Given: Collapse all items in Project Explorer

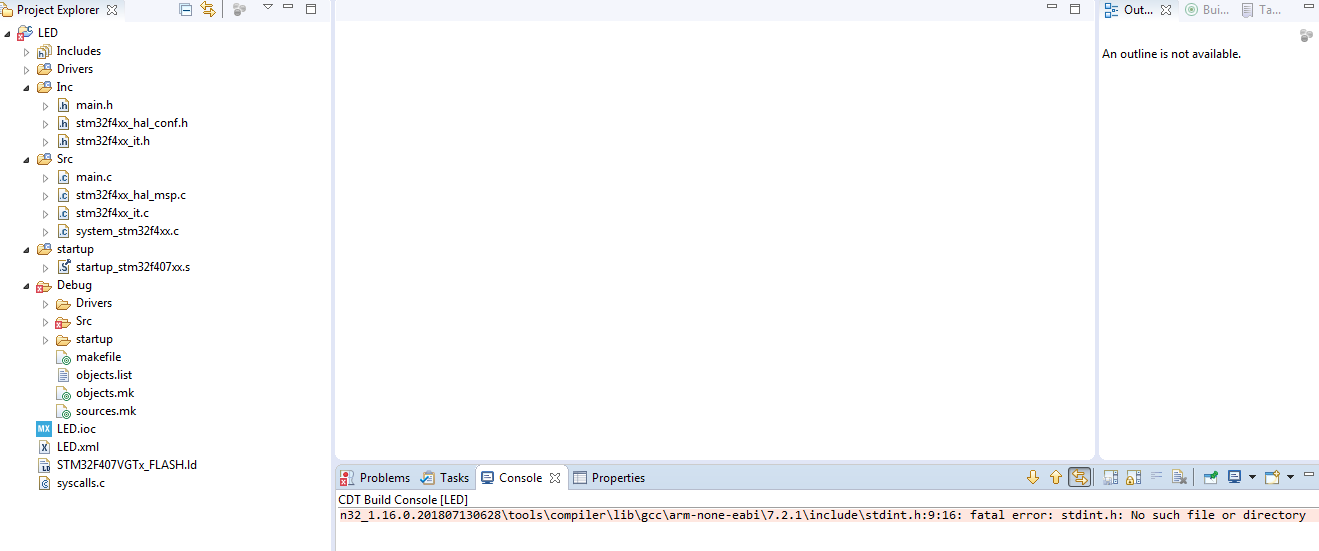Looking at the screenshot, I should (186, 9).
